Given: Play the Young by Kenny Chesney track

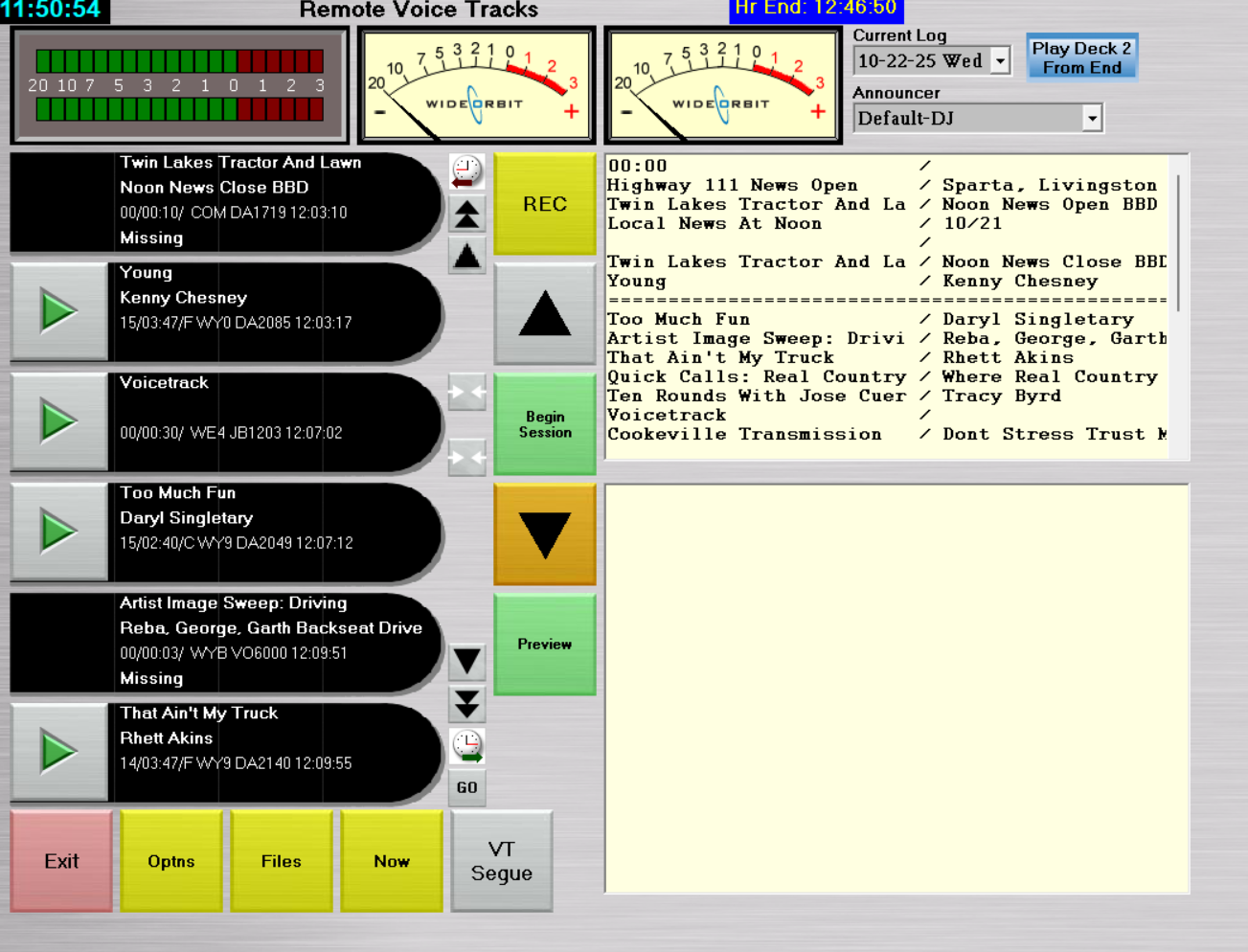Looking at the screenshot, I should 58,311.
